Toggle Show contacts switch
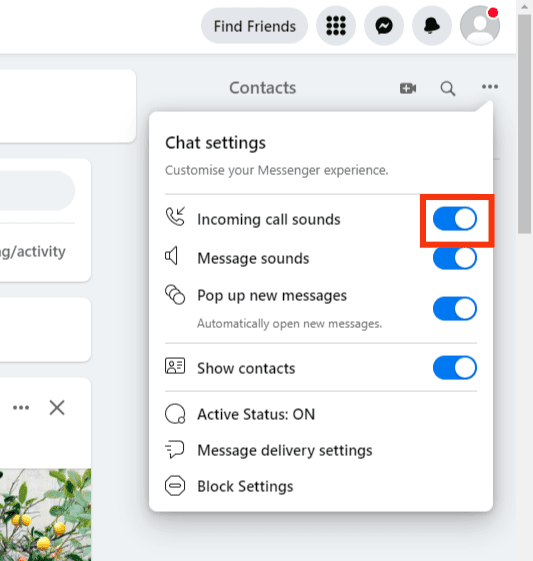Image resolution: width=533 pixels, height=561 pixels. pyautogui.click(x=455, y=367)
